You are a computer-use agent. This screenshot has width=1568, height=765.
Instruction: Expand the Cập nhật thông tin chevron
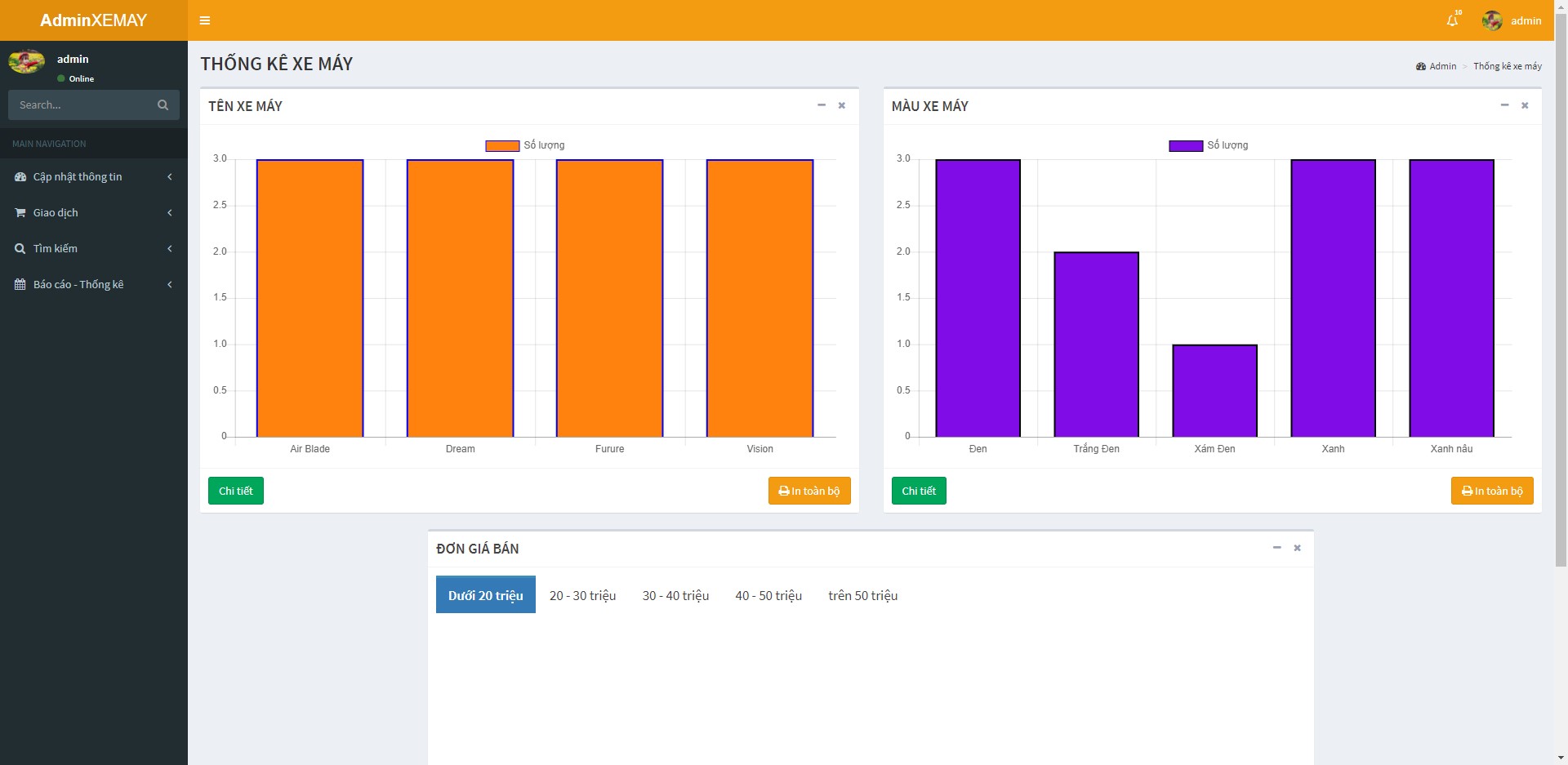[170, 176]
